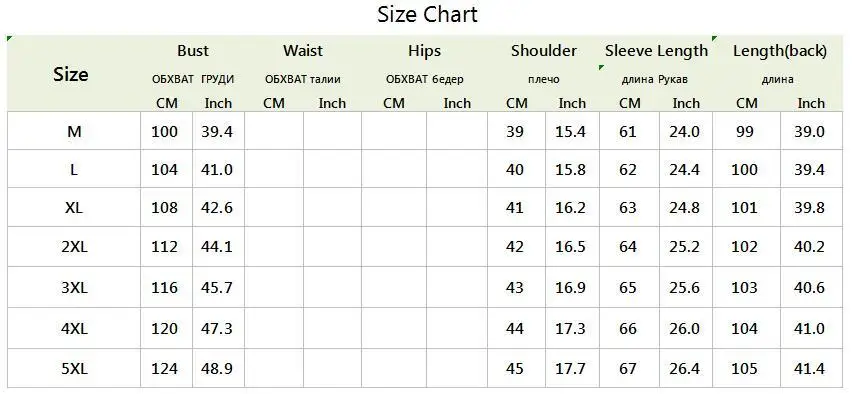Select the M size row label

(x=75, y=131)
